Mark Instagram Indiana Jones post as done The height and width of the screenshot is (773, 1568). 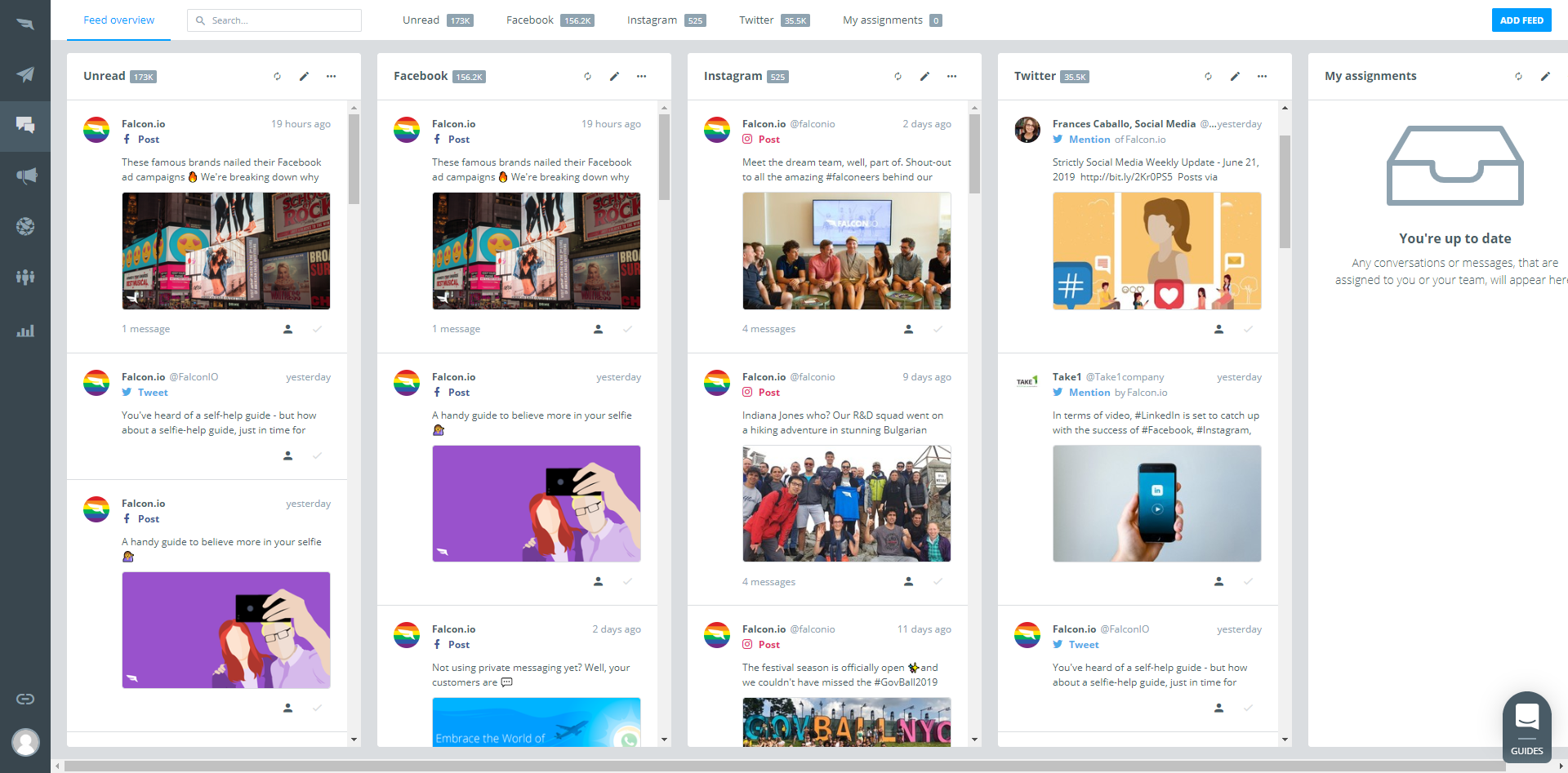[x=938, y=581]
